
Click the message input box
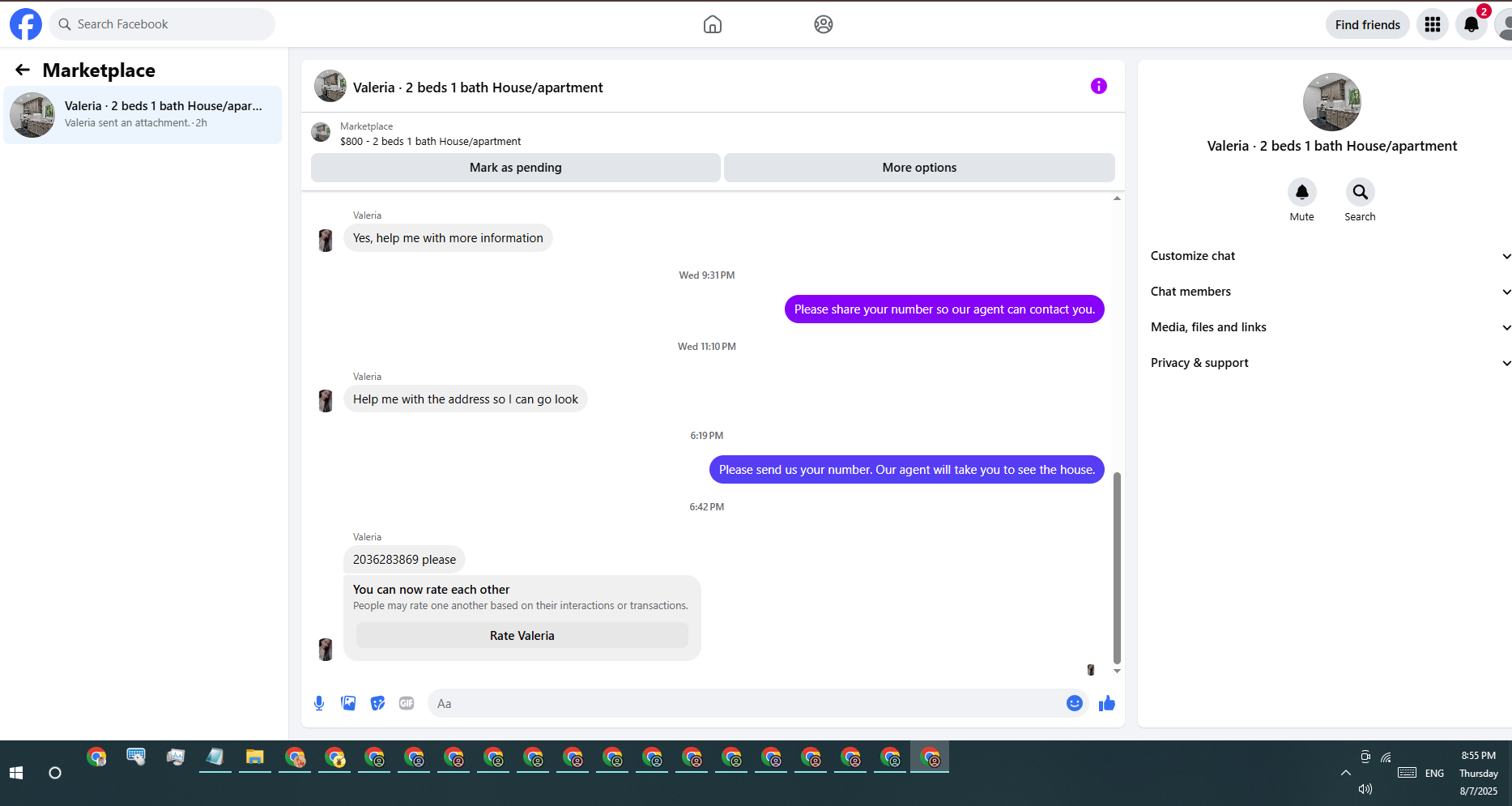[x=745, y=703]
